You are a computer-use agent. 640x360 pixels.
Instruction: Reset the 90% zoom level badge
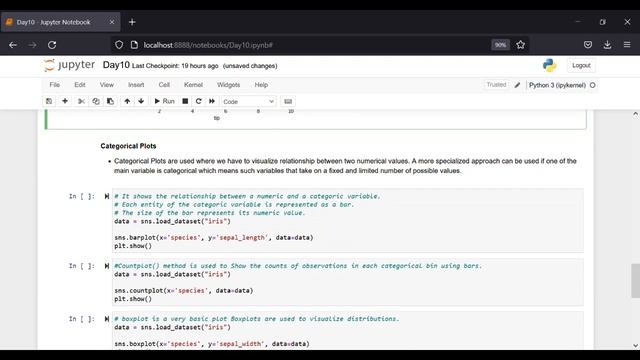[x=500, y=45]
